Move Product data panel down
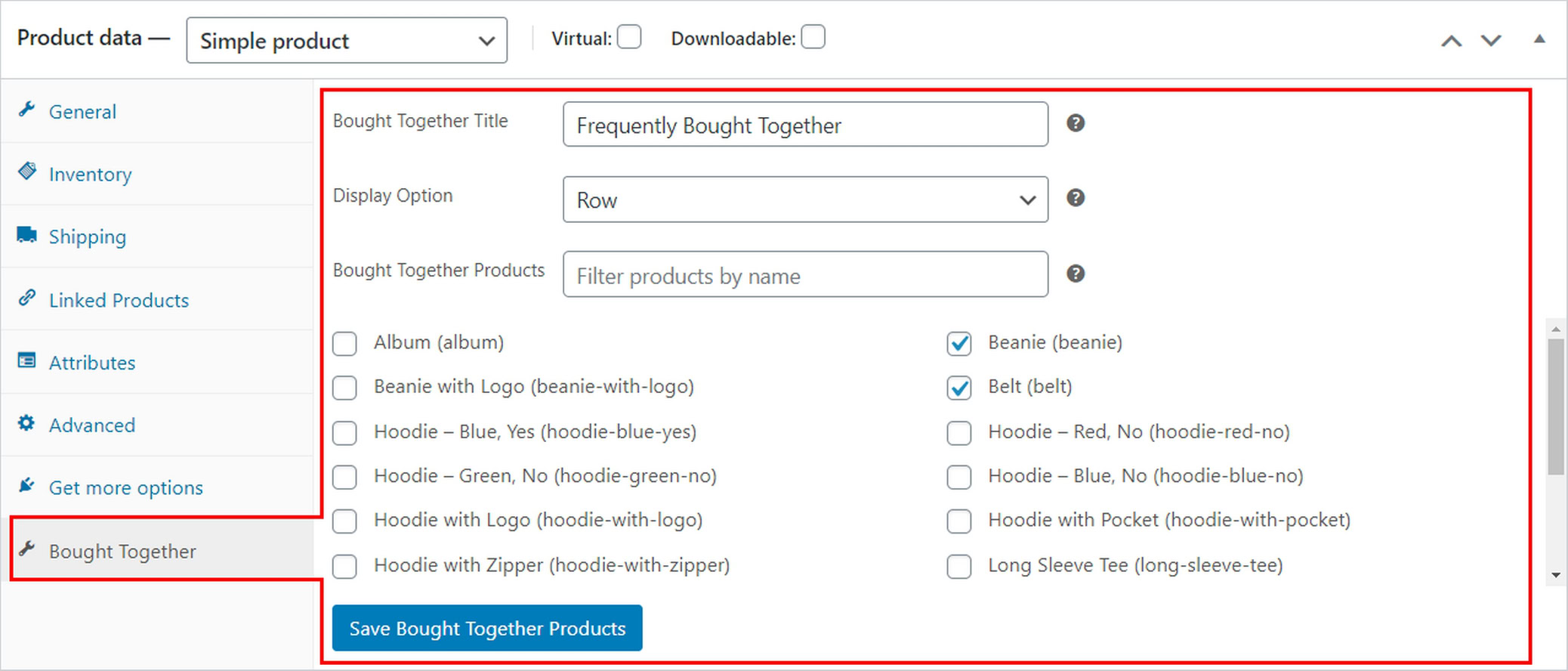Viewport: 1568px width, 671px height. [1491, 41]
